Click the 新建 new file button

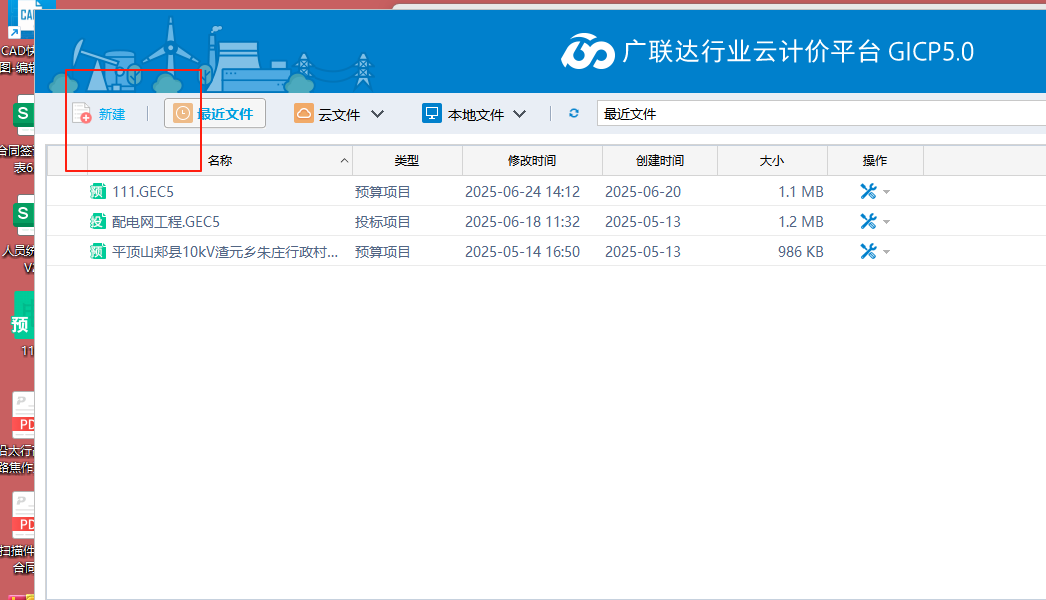[x=99, y=114]
